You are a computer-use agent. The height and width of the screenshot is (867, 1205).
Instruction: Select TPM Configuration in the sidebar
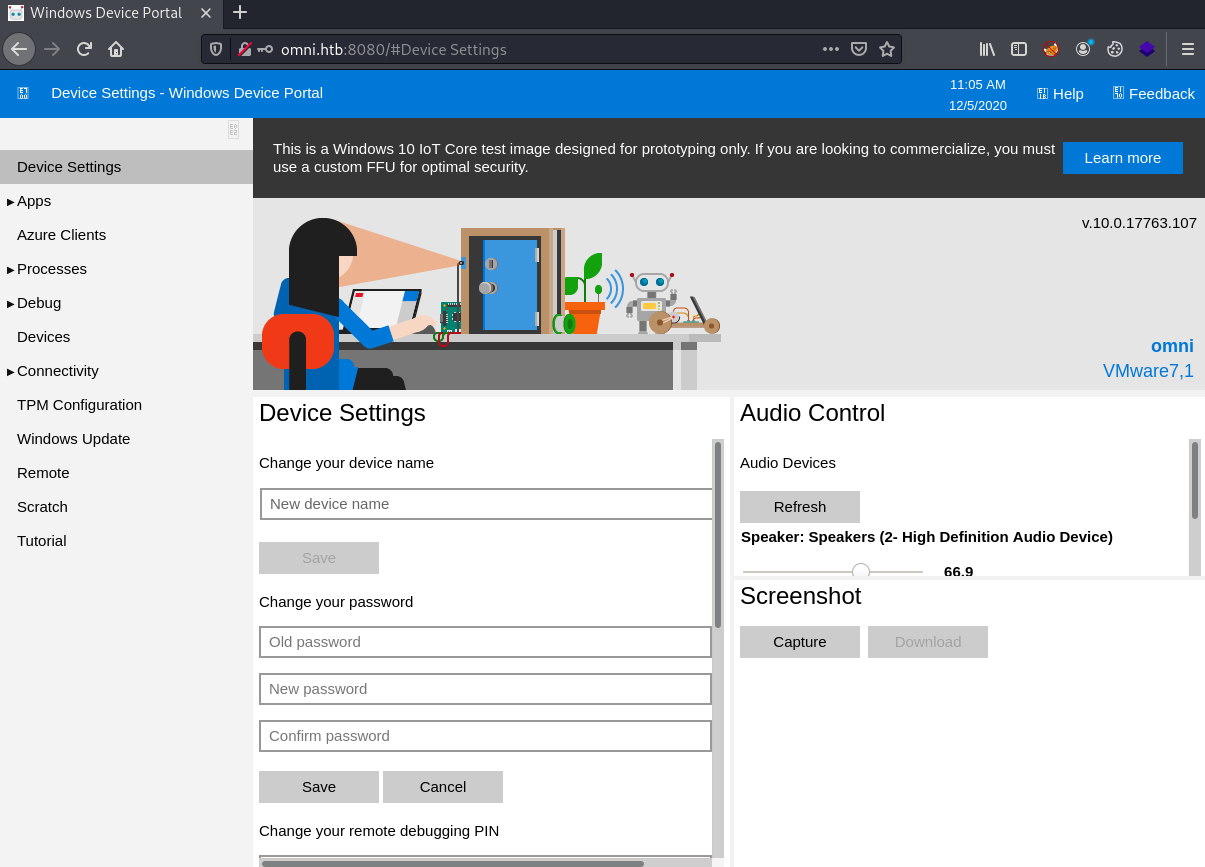79,405
